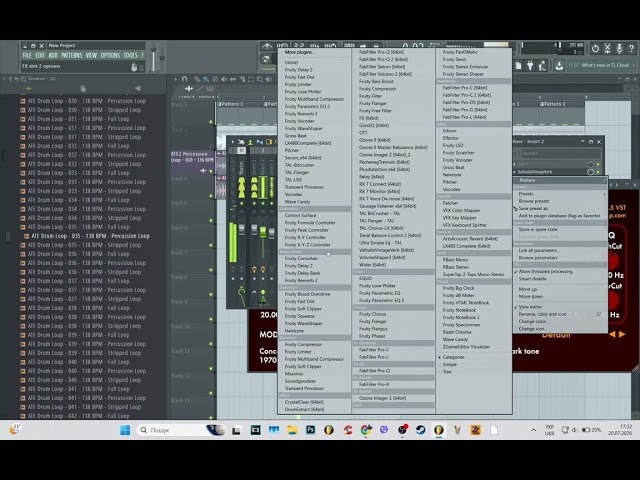
Task: Open the PATTERNS menu
Action: coord(72,55)
